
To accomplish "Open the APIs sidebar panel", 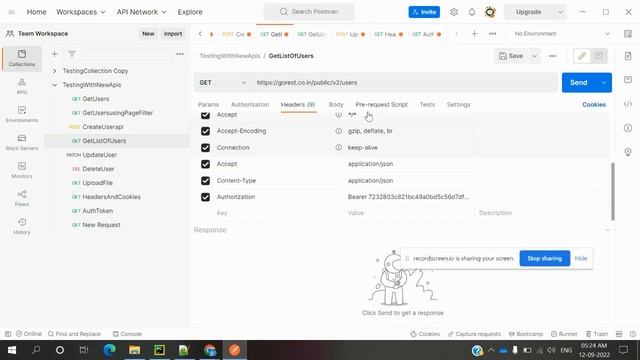I will [22, 87].
